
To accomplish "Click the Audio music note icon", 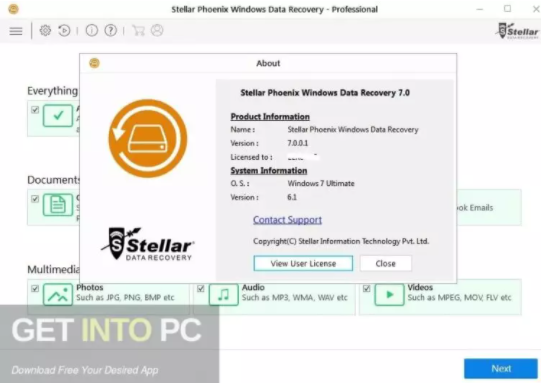I will click(224, 294).
